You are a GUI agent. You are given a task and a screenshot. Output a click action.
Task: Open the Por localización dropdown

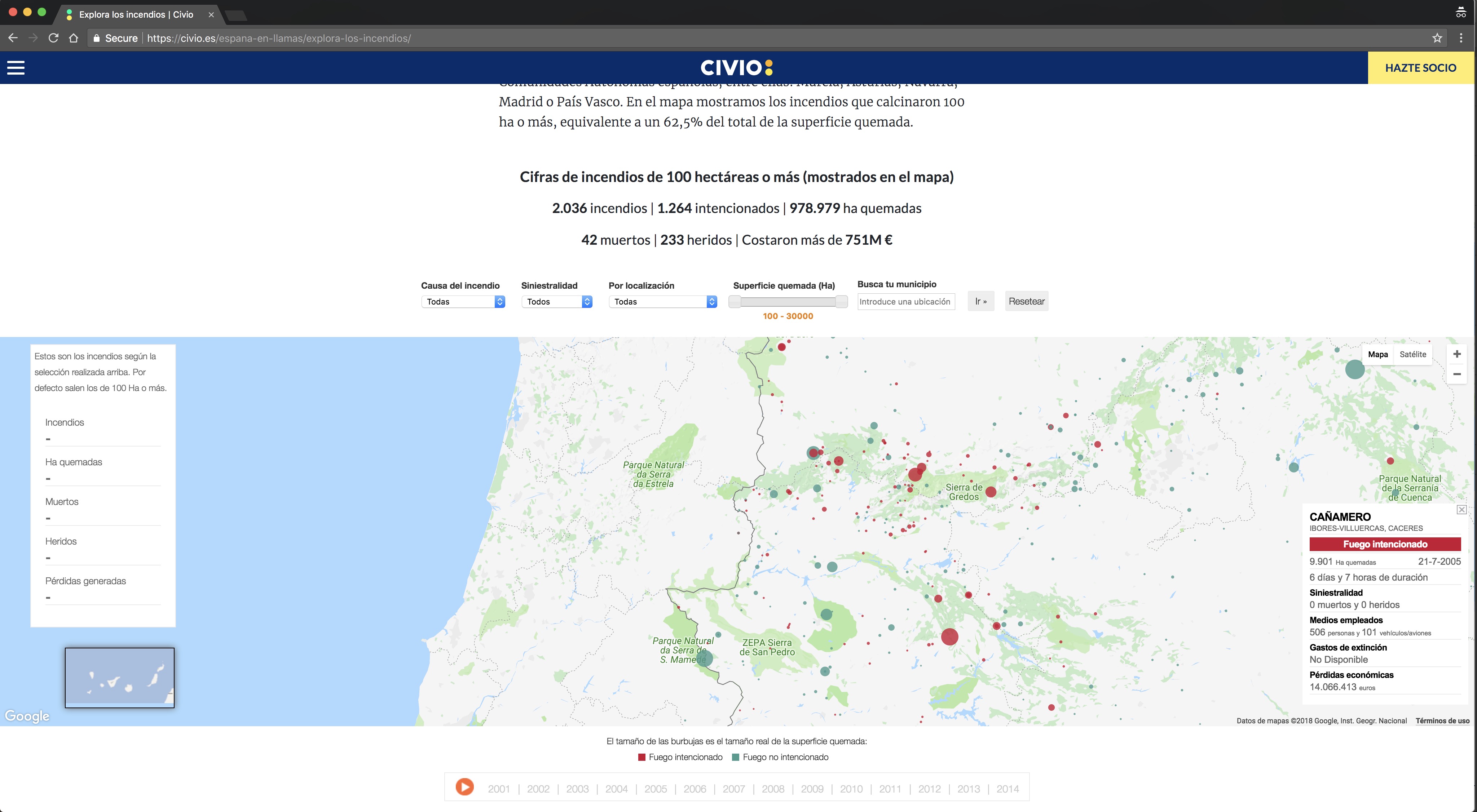[x=662, y=301]
